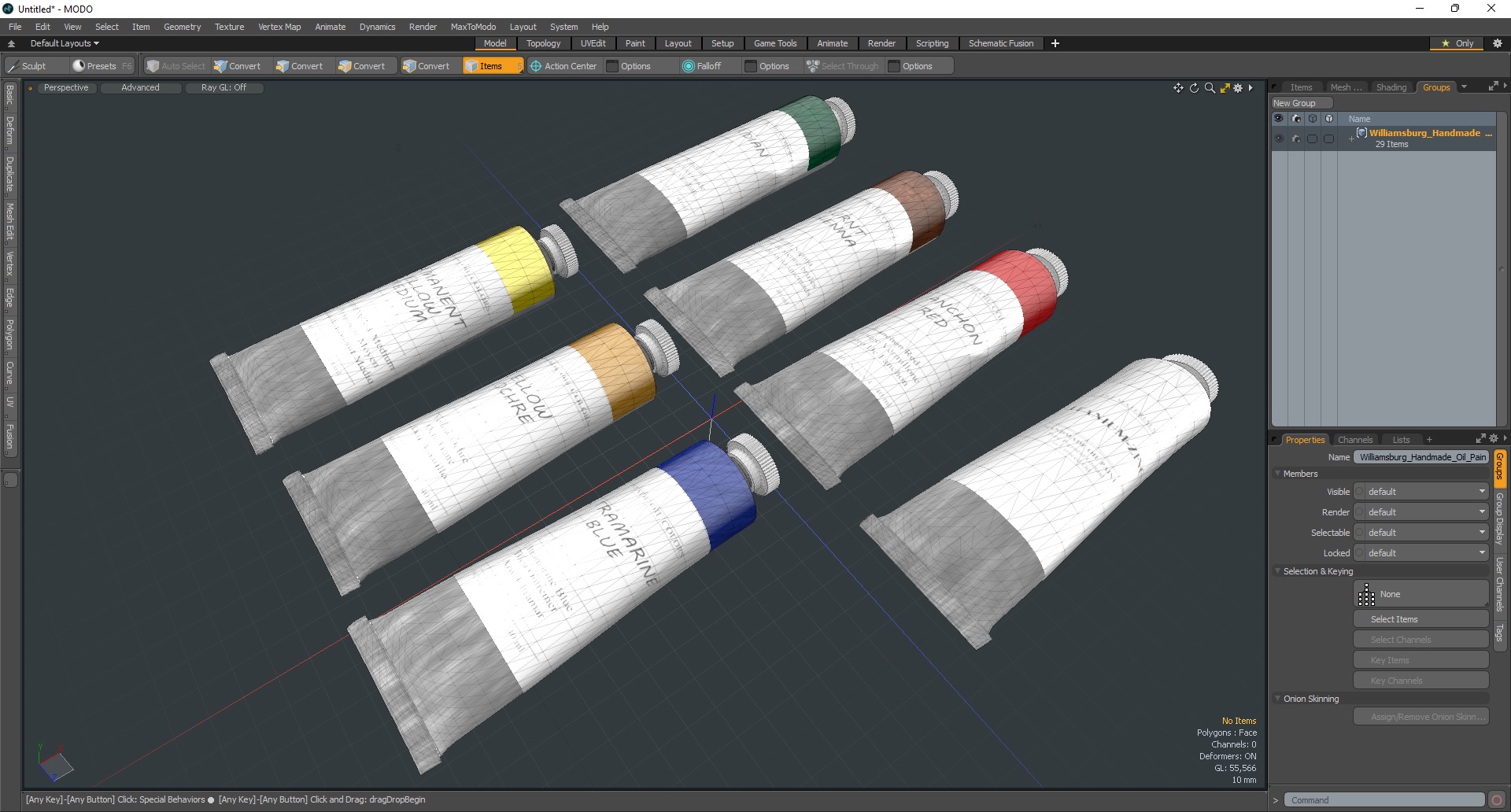
Task: Open viewport settings gear
Action: [1238, 88]
